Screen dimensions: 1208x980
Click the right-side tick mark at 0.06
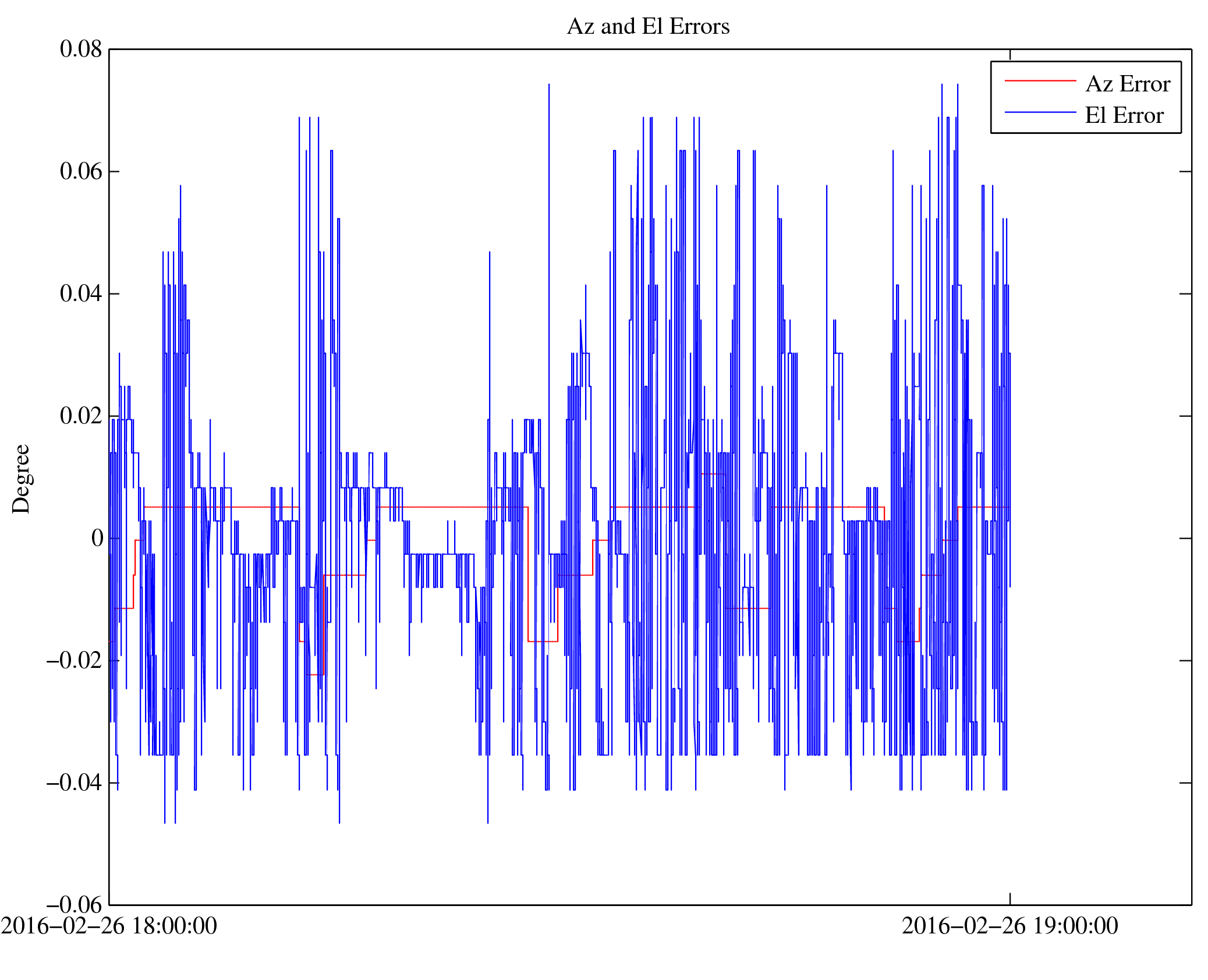tap(1185, 171)
